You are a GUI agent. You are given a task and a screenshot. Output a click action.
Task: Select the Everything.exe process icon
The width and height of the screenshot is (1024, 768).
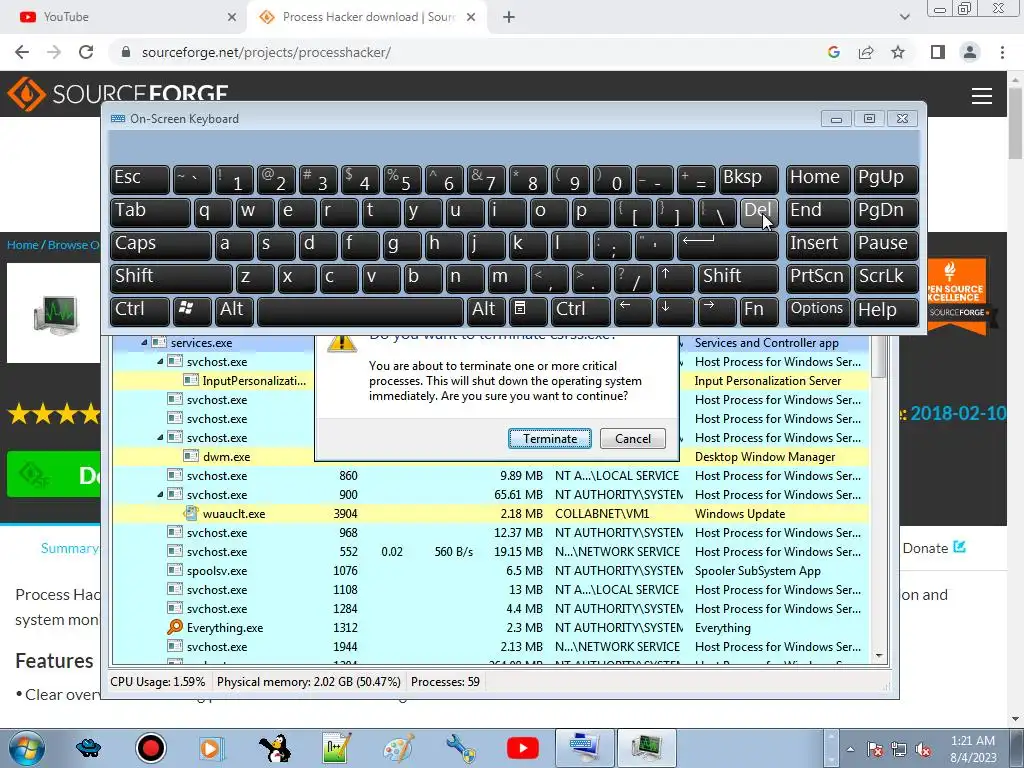pyautogui.click(x=174, y=628)
